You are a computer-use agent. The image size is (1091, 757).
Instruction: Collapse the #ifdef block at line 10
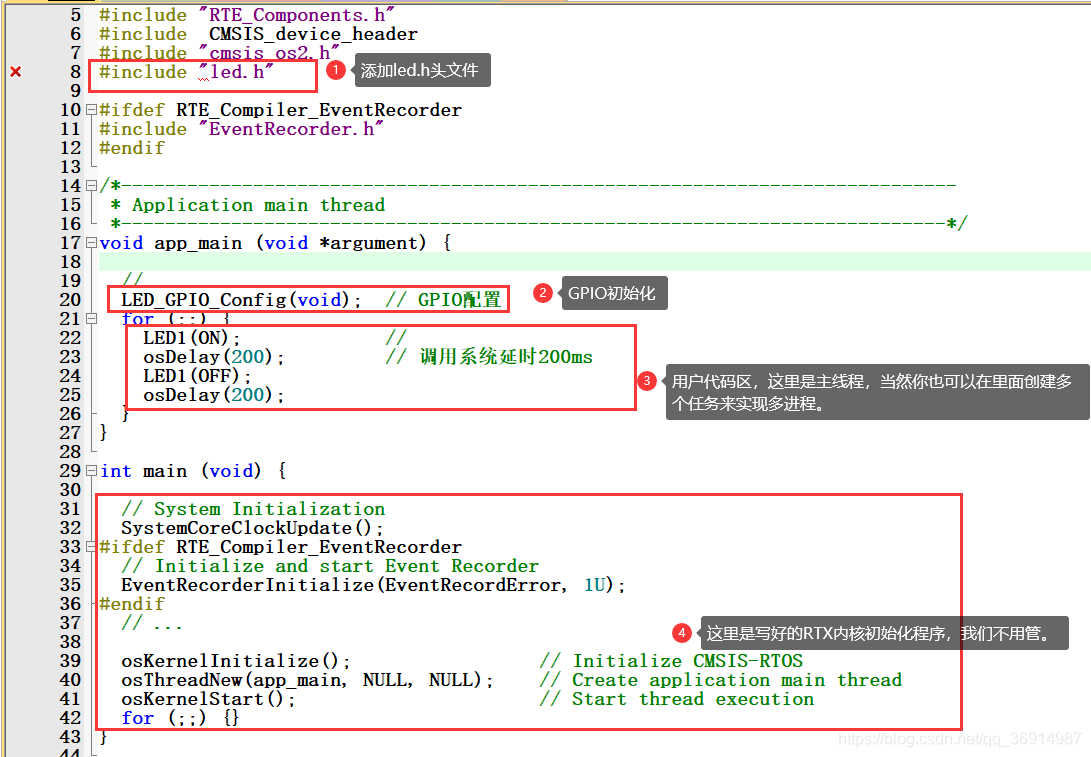click(x=91, y=110)
